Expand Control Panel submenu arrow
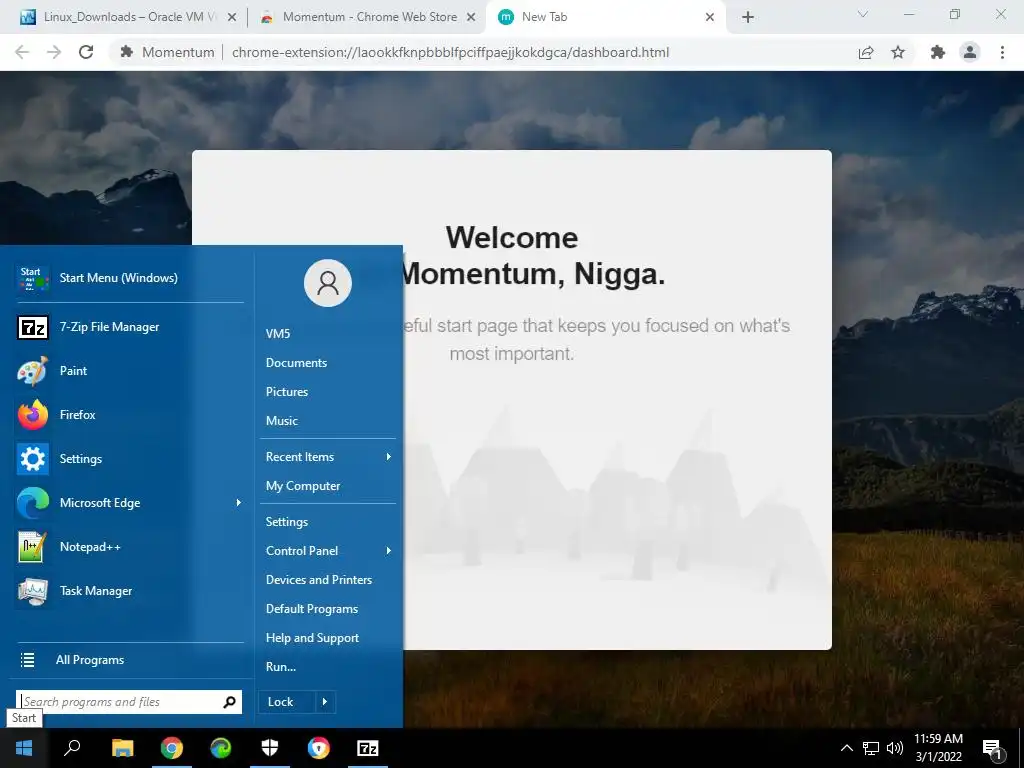The height and width of the screenshot is (768, 1024). [389, 551]
